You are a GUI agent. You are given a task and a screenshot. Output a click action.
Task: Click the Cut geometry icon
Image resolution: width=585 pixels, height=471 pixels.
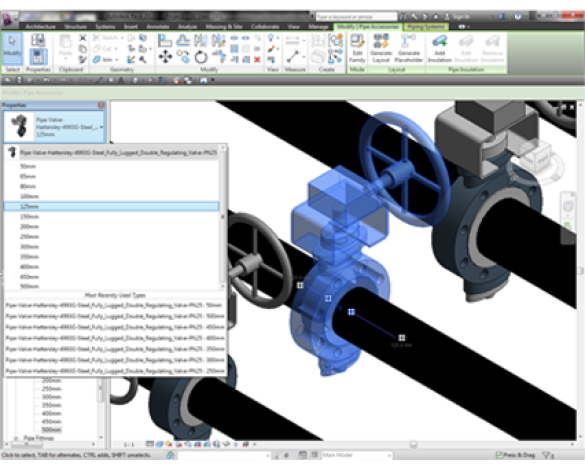coord(97,49)
